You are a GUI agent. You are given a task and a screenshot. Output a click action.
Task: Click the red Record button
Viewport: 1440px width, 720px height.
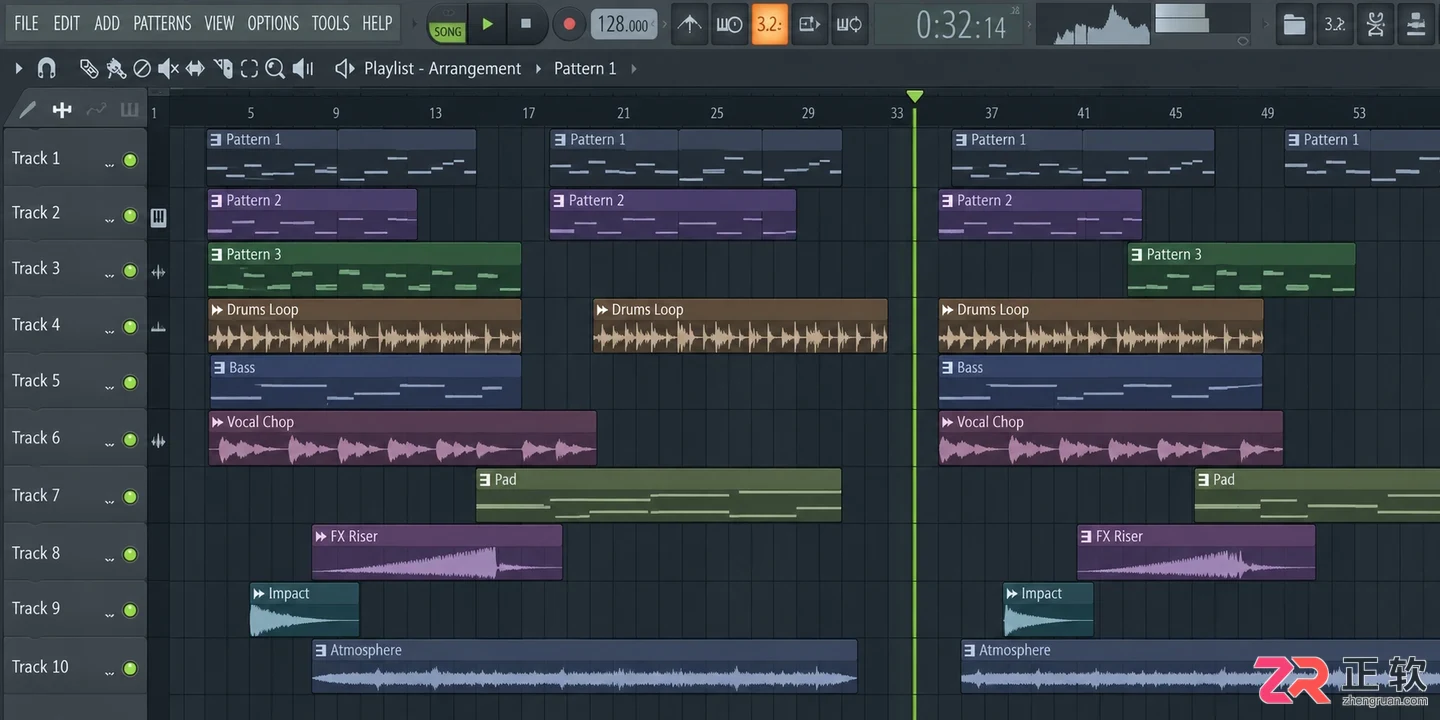pos(569,24)
